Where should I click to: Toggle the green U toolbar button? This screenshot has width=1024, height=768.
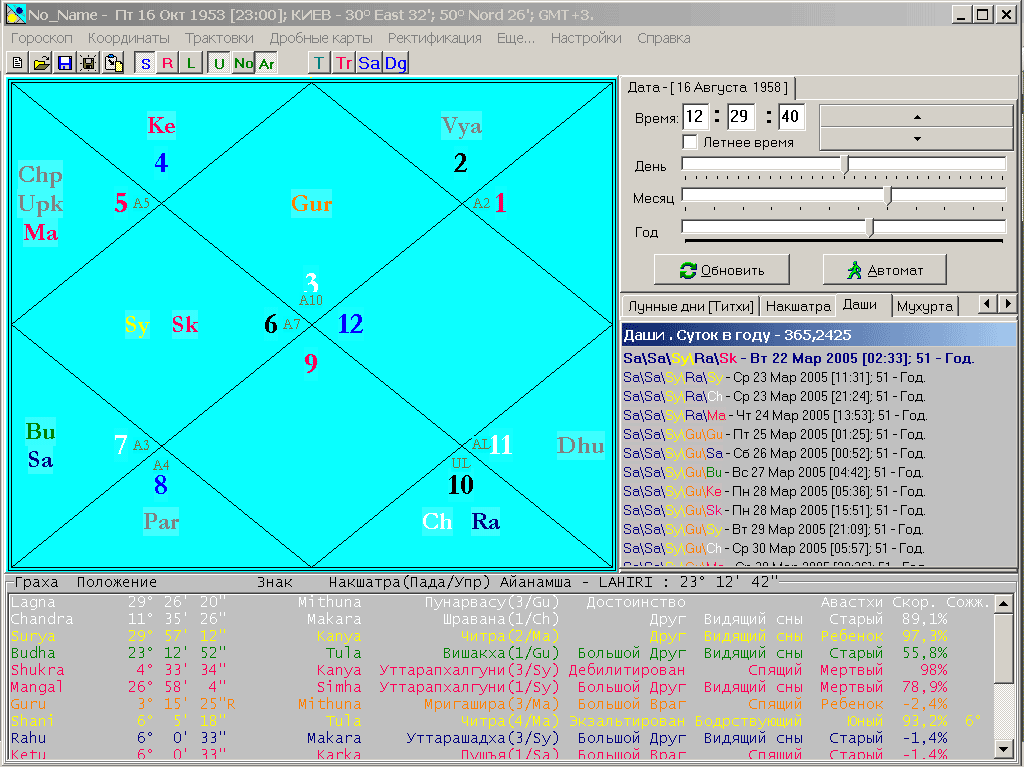219,63
